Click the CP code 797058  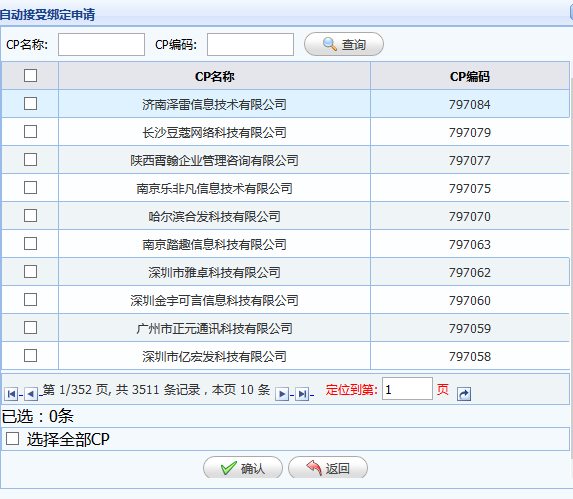(470, 356)
